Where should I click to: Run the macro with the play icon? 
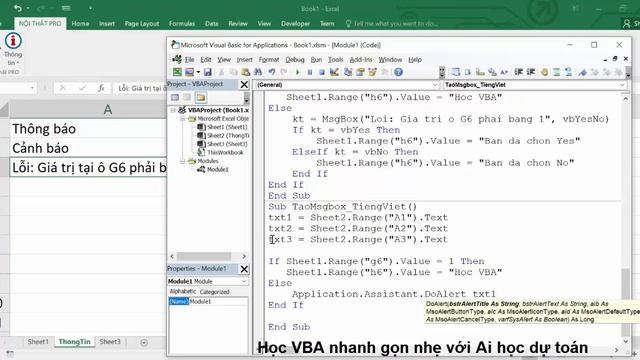point(297,72)
